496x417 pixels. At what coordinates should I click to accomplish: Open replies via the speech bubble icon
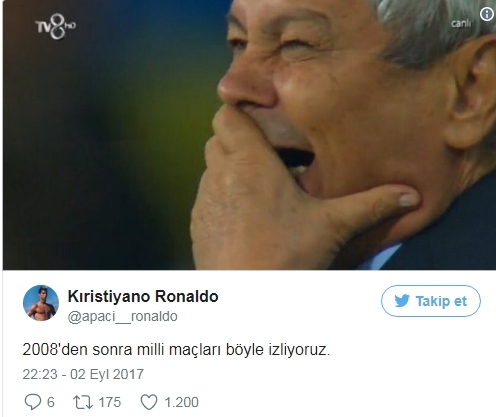[33, 402]
